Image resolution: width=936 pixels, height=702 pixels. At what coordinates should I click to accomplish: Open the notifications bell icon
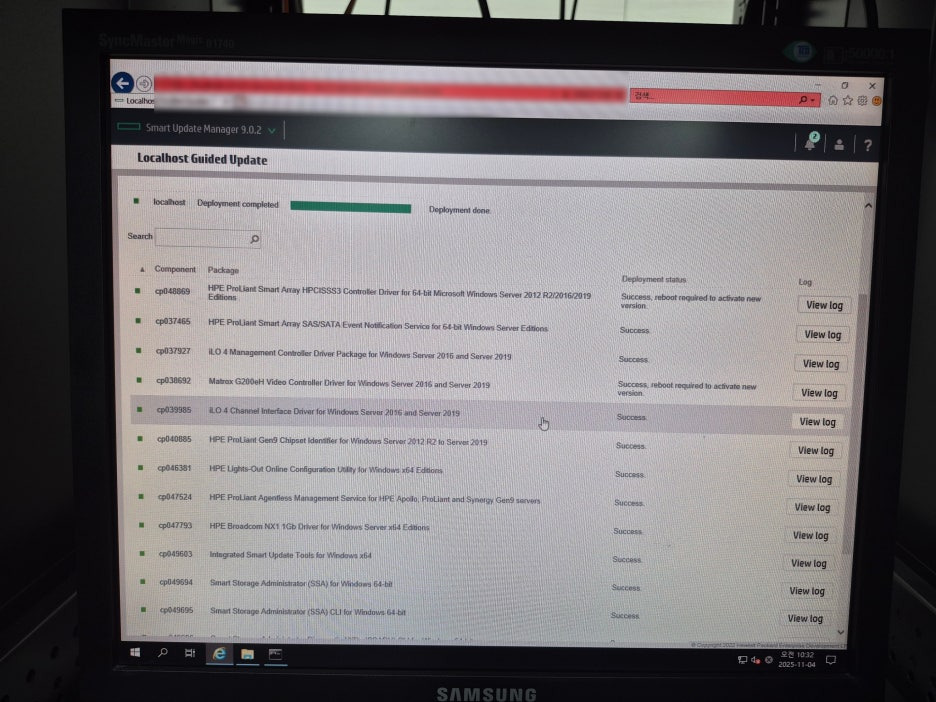(810, 142)
